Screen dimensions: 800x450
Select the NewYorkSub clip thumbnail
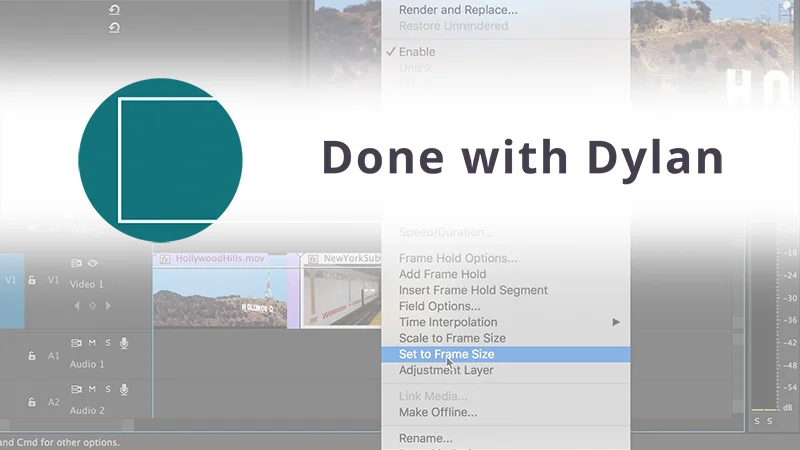pyautogui.click(x=342, y=297)
